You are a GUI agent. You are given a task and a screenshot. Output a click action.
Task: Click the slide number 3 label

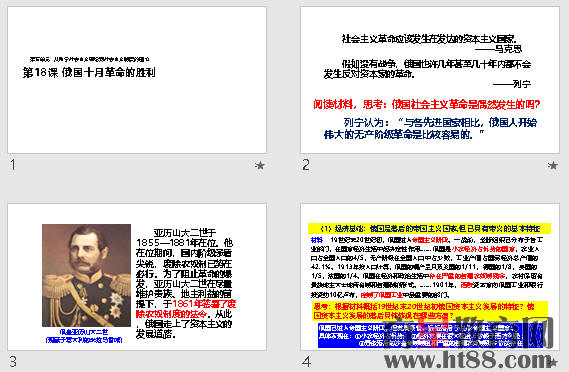pos(13,361)
